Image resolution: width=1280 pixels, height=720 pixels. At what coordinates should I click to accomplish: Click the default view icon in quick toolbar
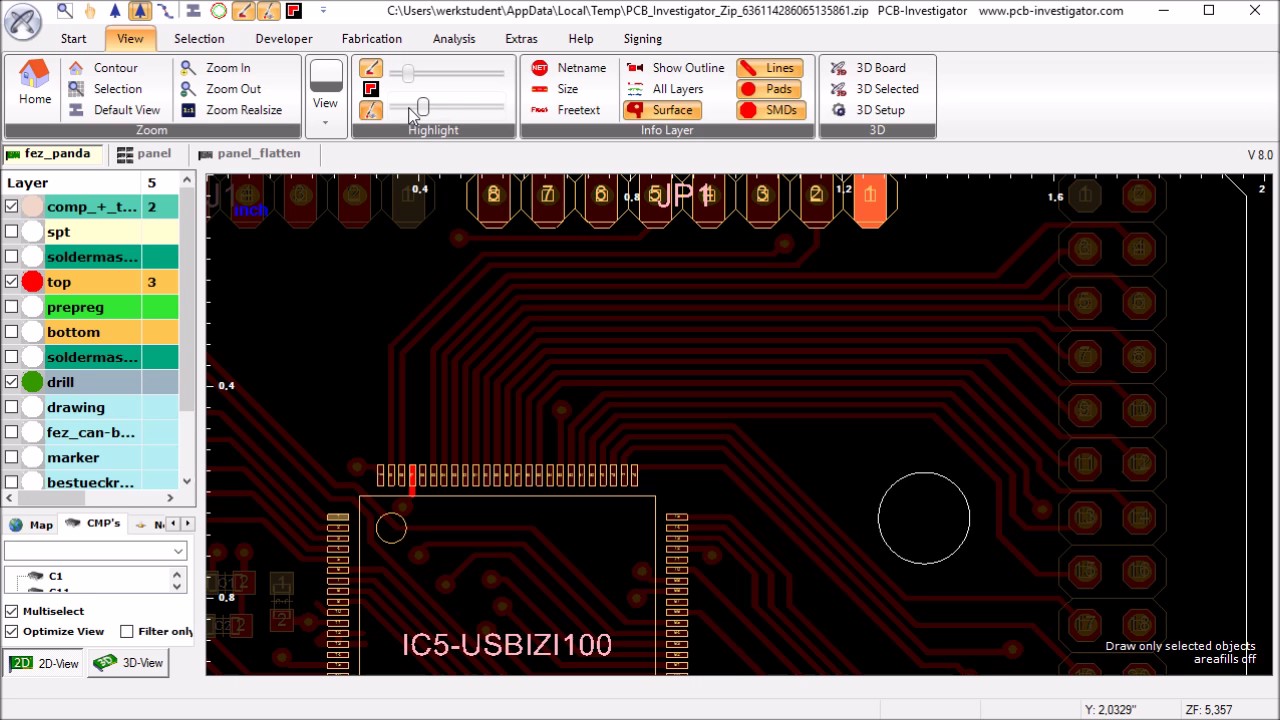(x=193, y=11)
